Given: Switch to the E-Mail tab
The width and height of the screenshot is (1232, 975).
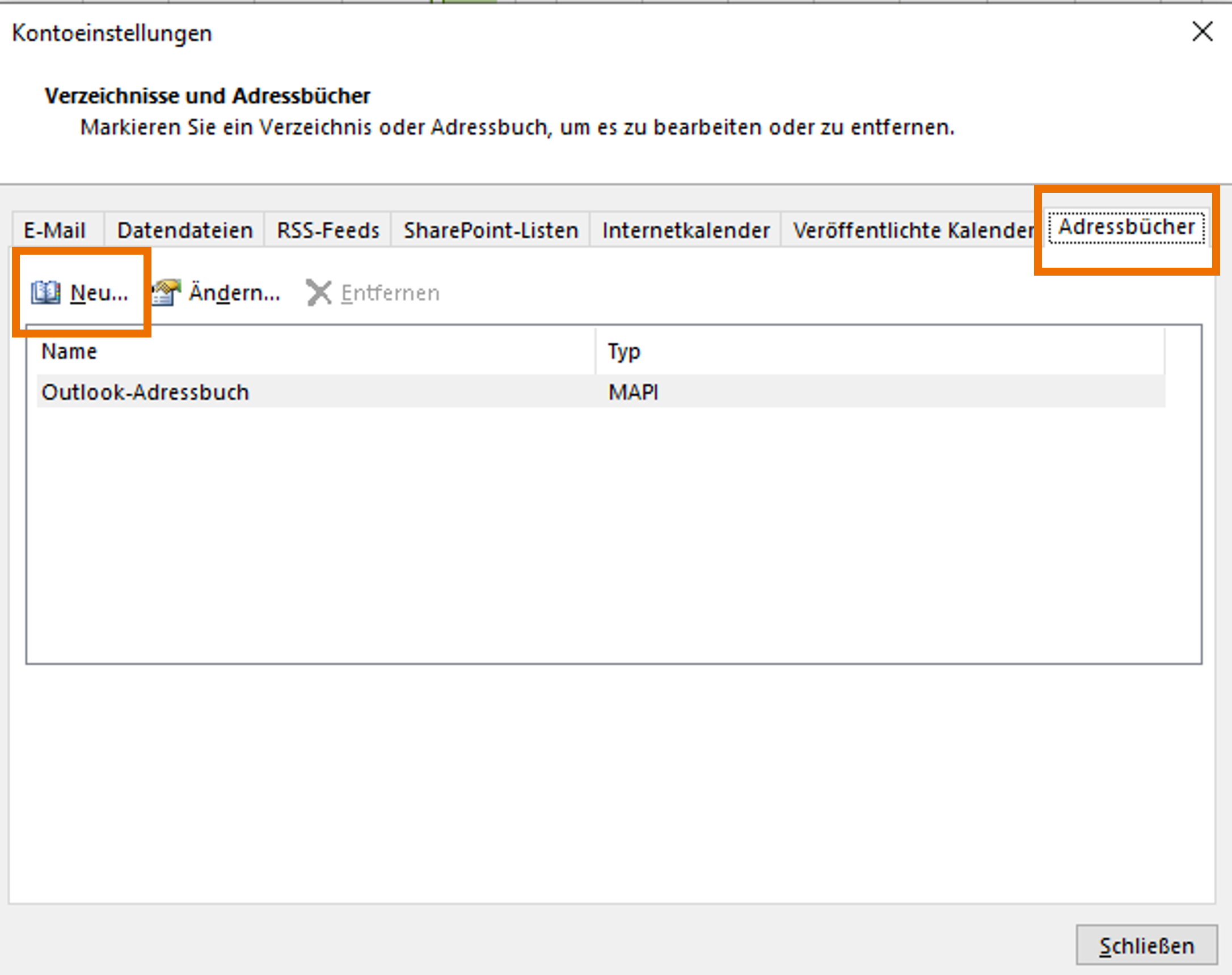Looking at the screenshot, I should (x=55, y=231).
